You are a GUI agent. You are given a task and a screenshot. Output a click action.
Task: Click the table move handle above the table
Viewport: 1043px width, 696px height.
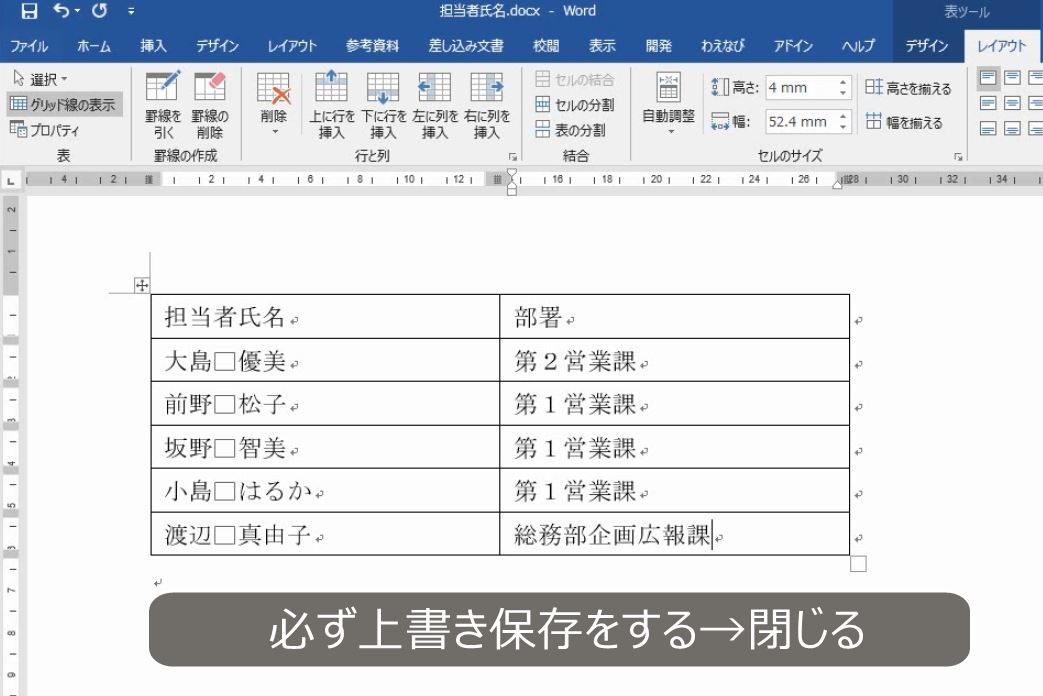click(144, 283)
